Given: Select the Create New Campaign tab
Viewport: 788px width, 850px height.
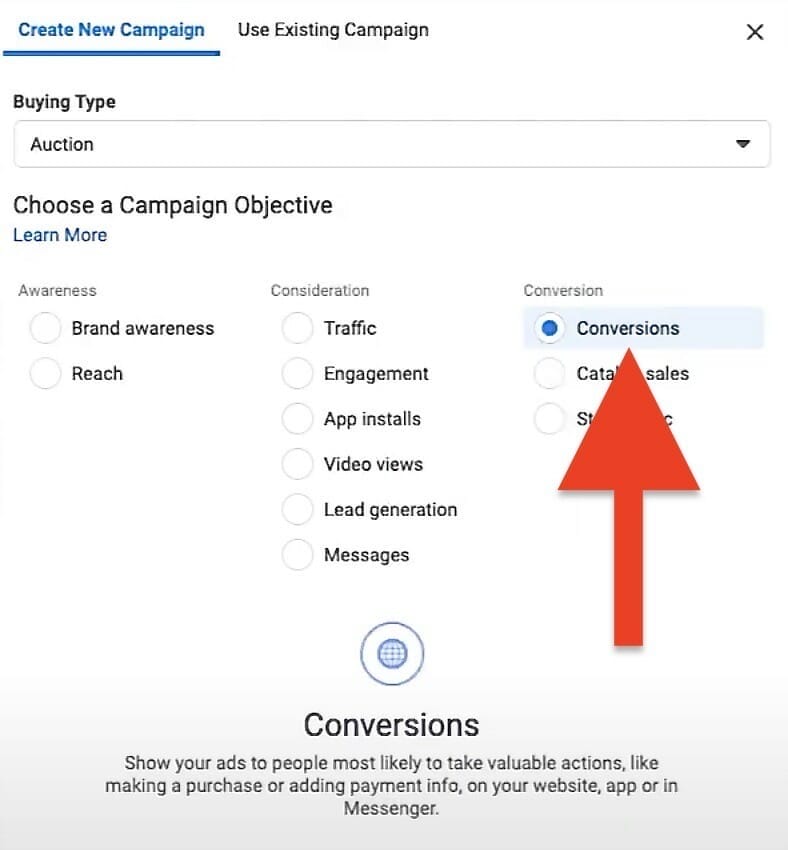Looking at the screenshot, I should click(110, 30).
